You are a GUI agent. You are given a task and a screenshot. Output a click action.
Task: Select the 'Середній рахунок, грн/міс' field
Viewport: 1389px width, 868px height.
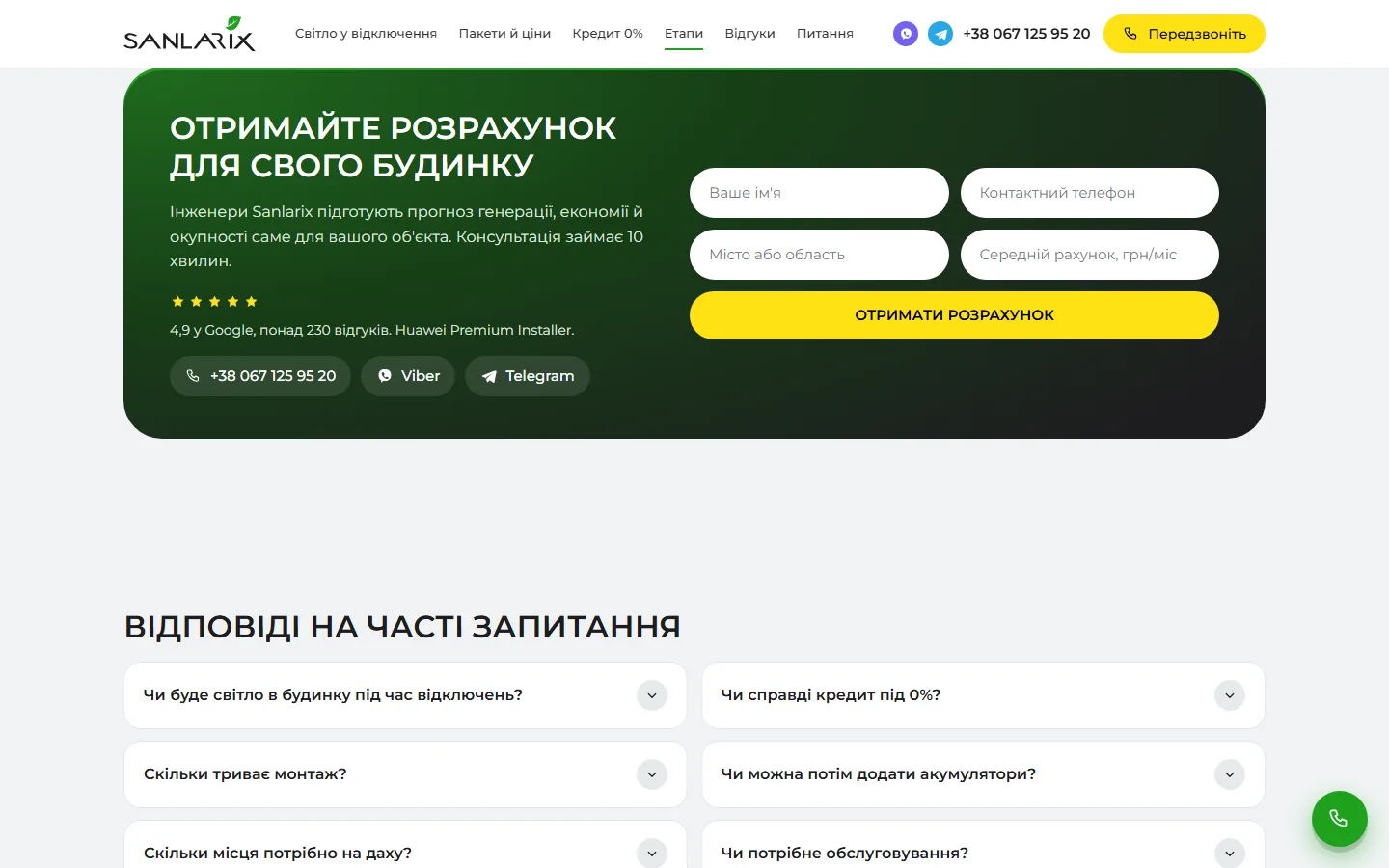1089,255
